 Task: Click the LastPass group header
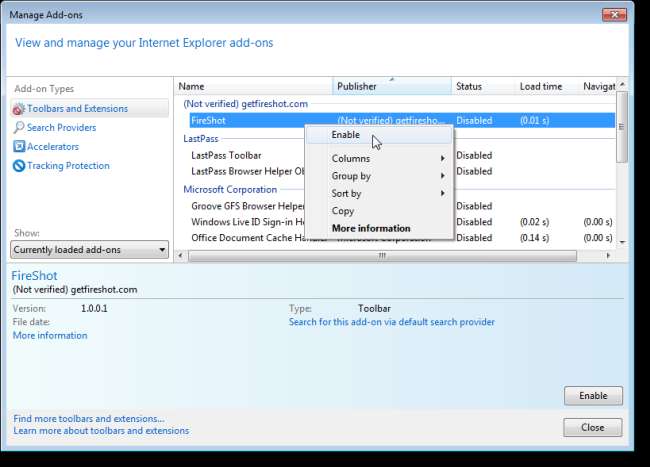pyautogui.click(x=201, y=138)
